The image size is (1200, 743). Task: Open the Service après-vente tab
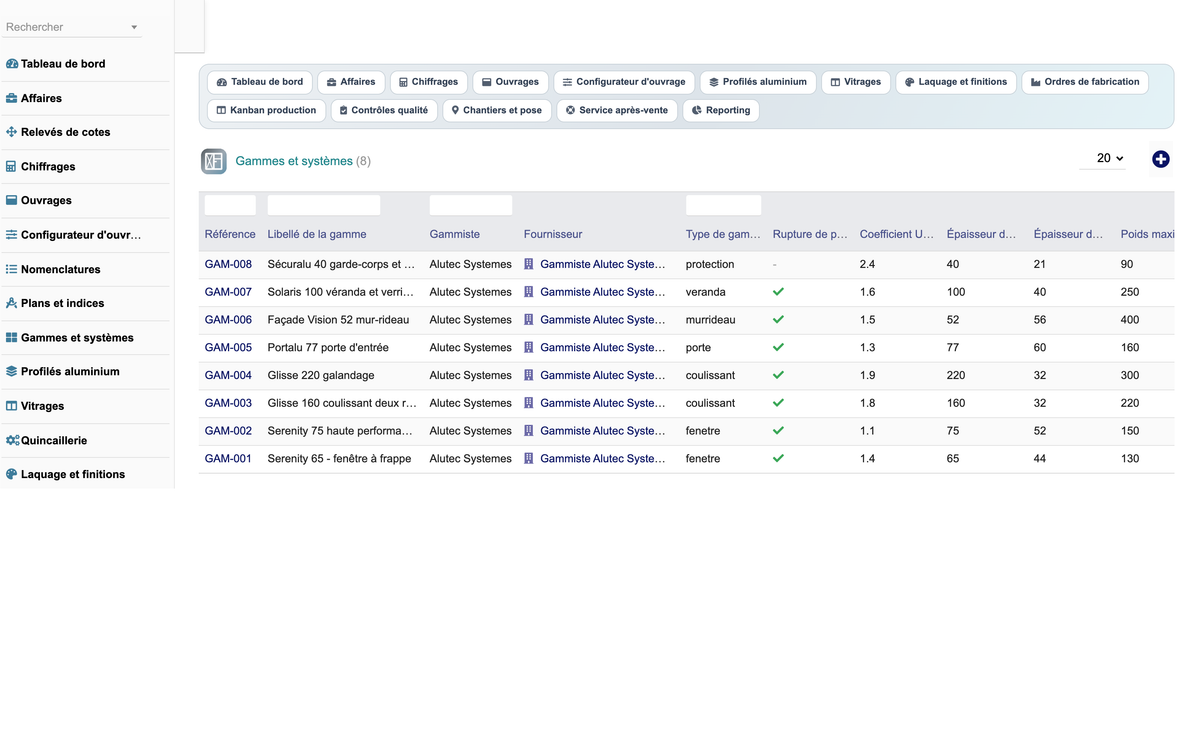(x=617, y=110)
